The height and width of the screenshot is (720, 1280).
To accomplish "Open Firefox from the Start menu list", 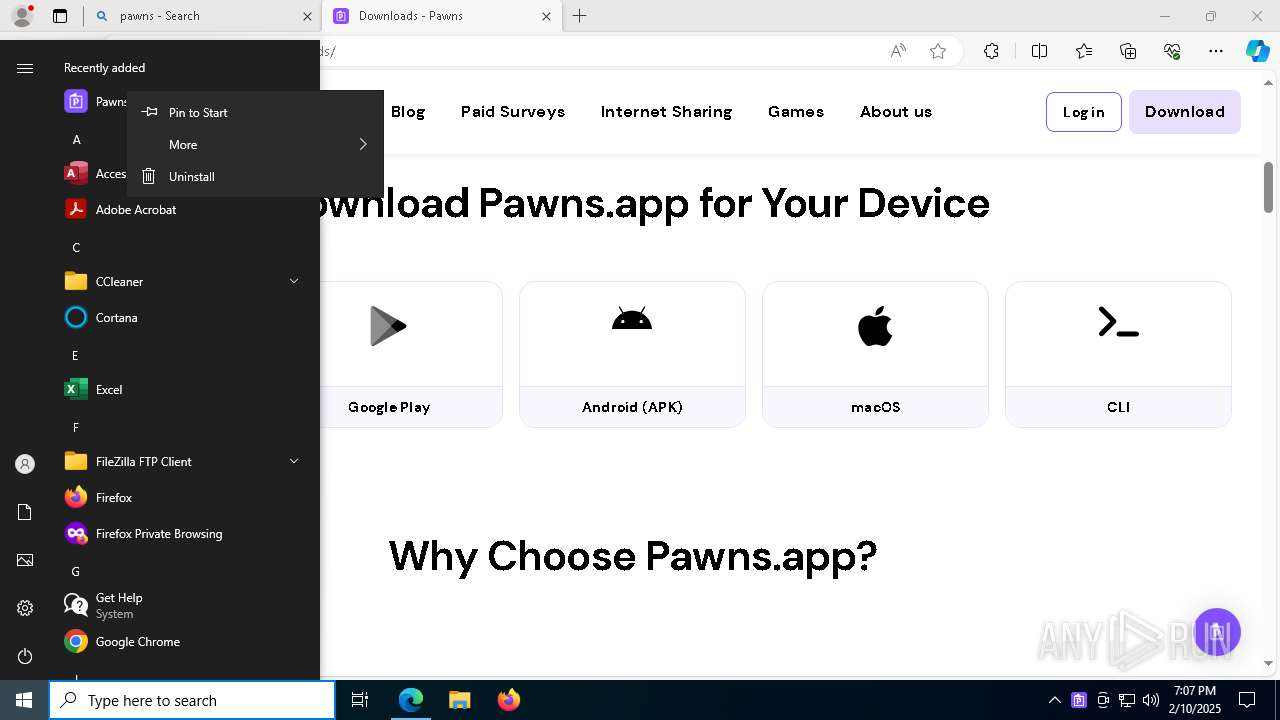I will (x=98, y=497).
